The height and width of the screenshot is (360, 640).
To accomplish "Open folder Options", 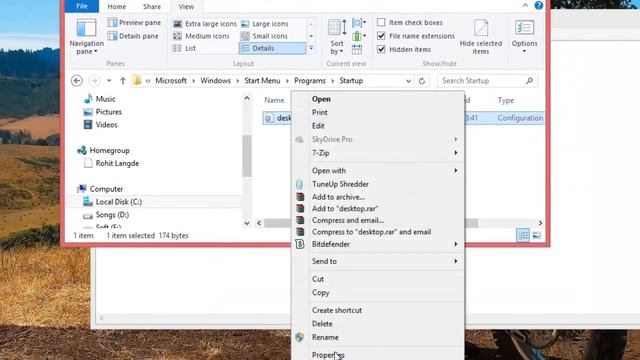I will (x=524, y=37).
